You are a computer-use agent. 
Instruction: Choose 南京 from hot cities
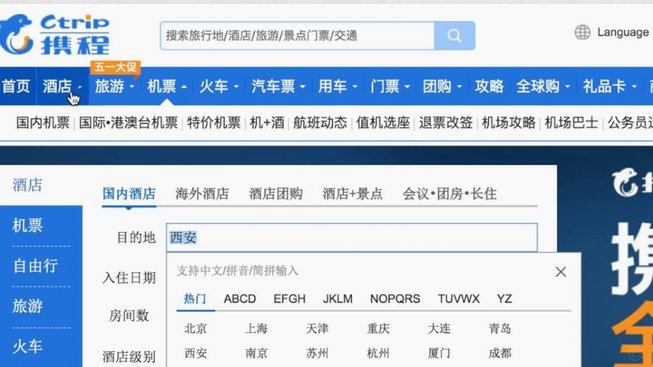[256, 353]
